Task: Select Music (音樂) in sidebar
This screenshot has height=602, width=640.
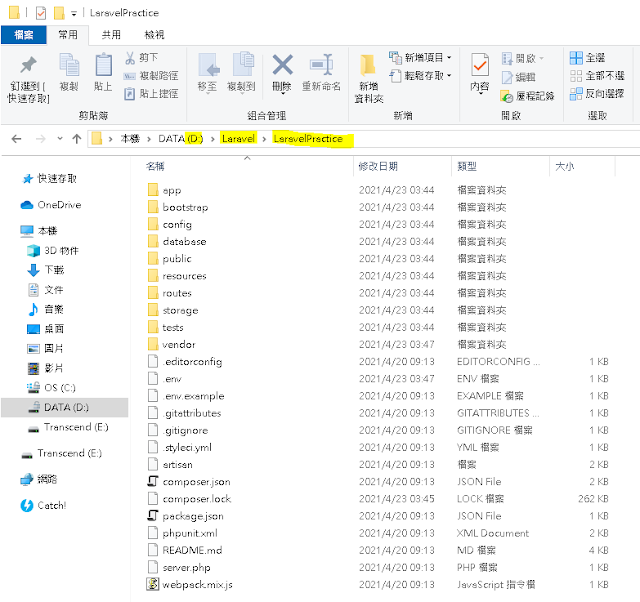Action: point(46,309)
